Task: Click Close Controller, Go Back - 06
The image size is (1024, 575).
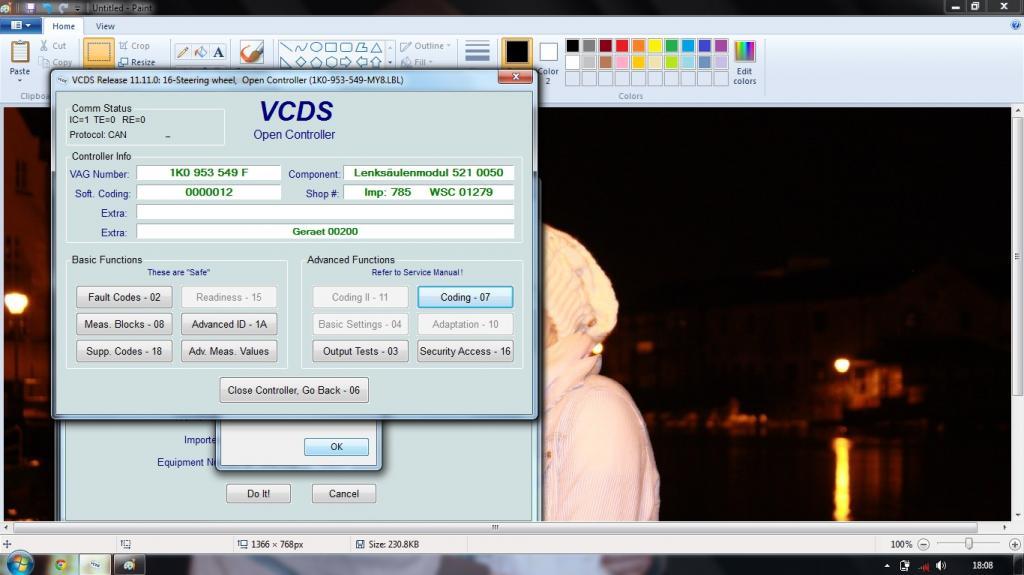Action: pyautogui.click(x=294, y=390)
